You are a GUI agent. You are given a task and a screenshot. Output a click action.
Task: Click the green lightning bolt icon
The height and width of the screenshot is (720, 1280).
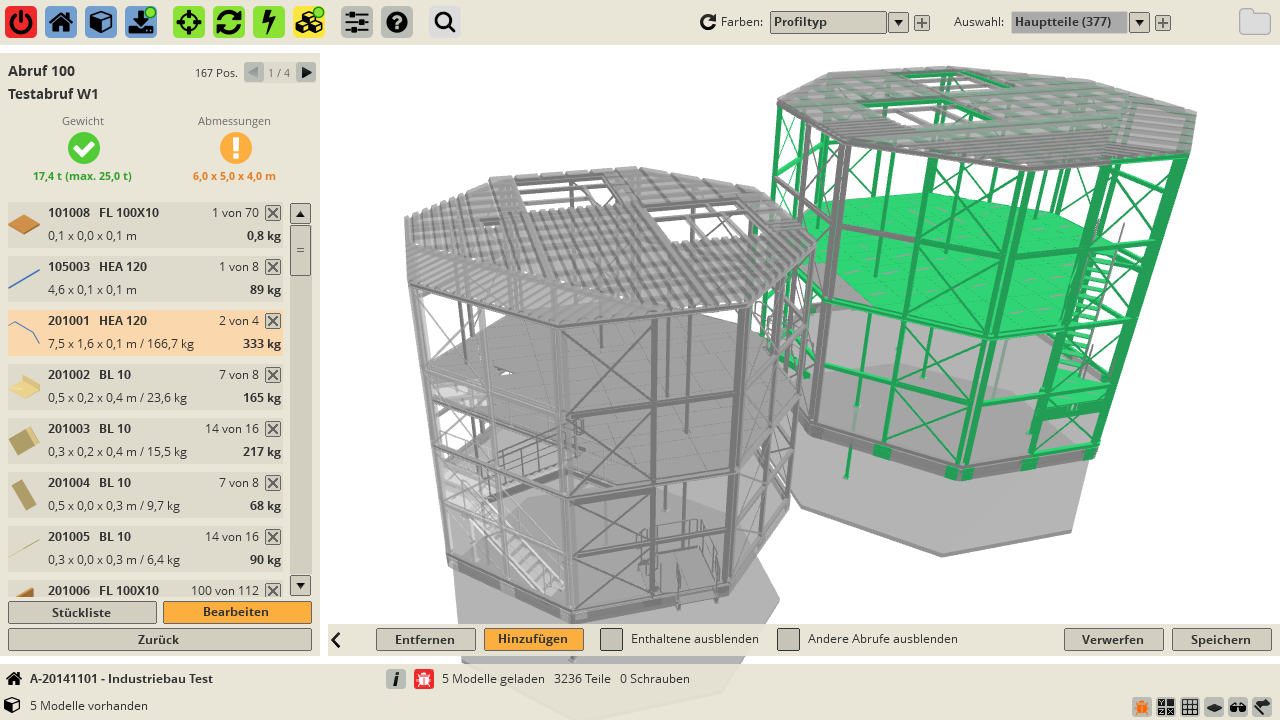coord(269,22)
